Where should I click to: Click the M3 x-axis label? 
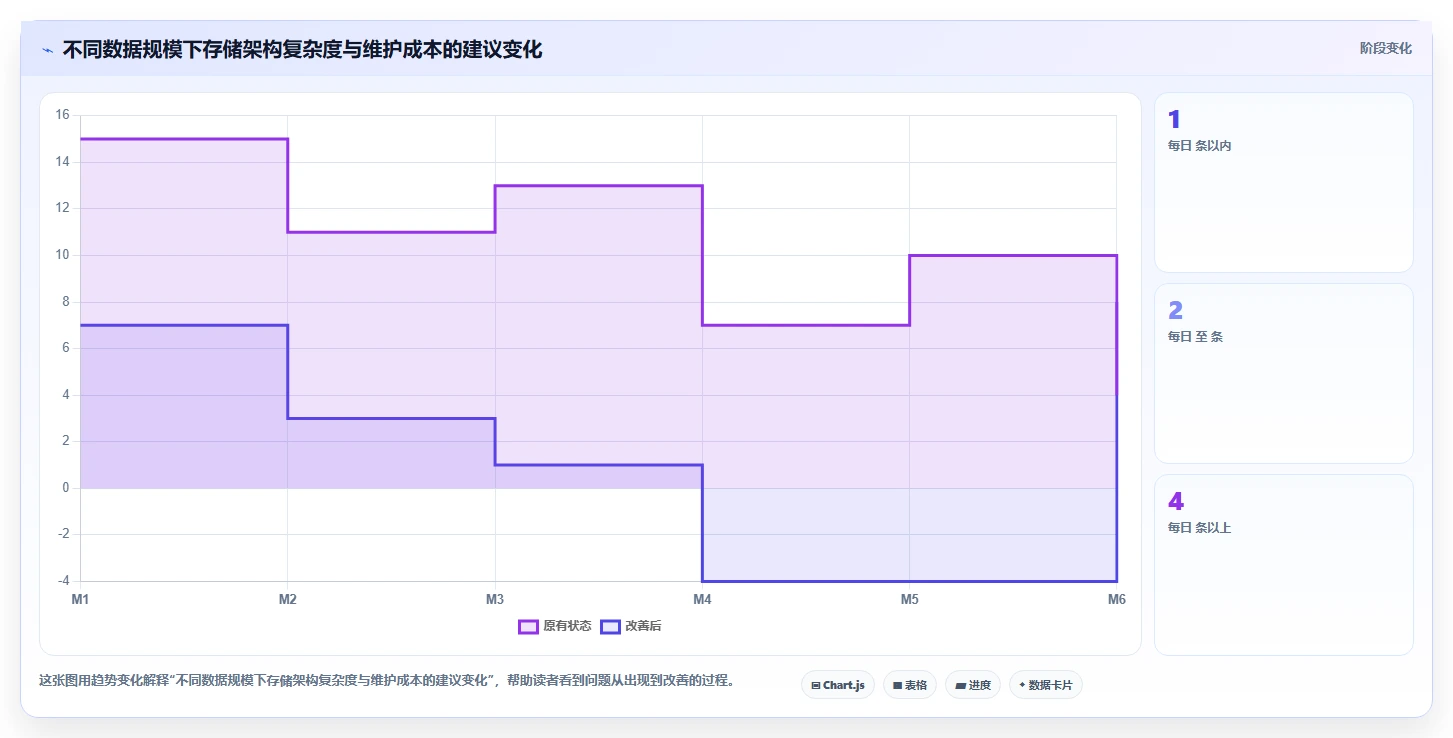494,599
